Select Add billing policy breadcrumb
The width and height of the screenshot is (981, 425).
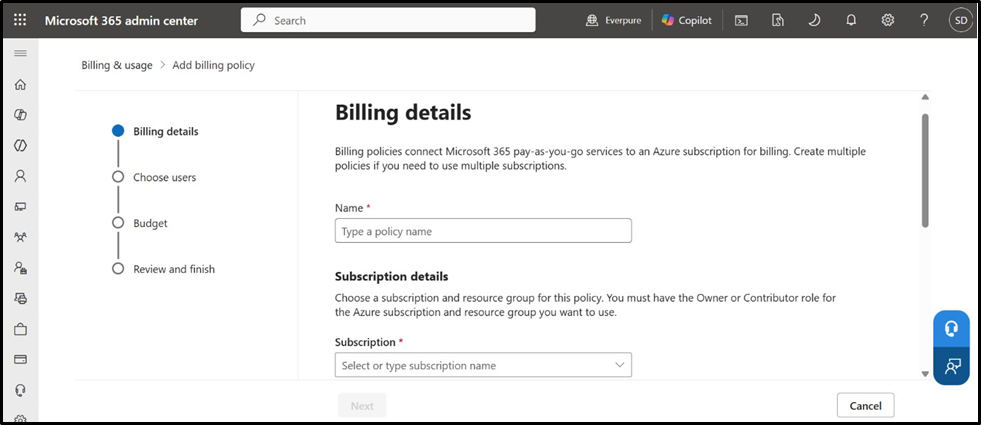[213, 65]
